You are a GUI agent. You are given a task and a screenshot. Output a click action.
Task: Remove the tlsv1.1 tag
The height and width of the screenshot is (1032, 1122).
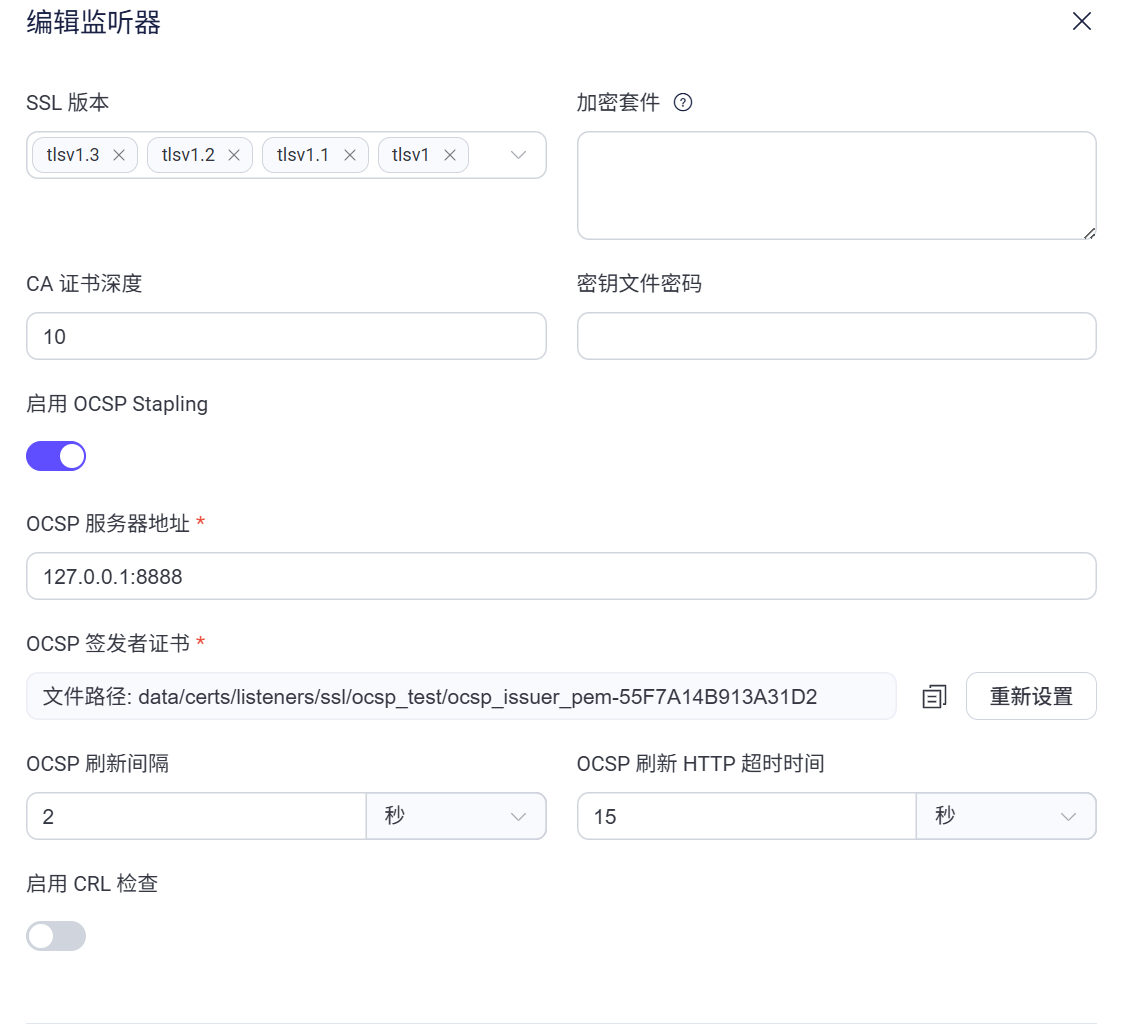point(350,155)
